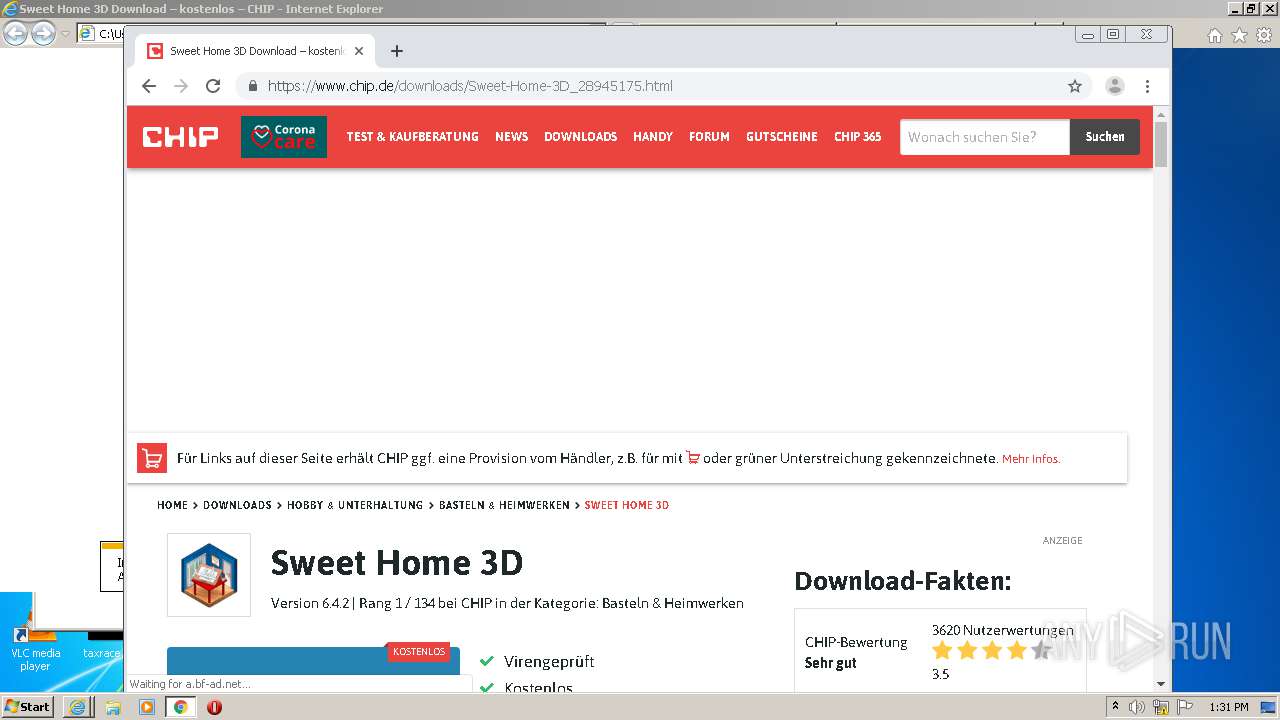
Task: Click Internet Explorer back button
Action: tap(15, 34)
